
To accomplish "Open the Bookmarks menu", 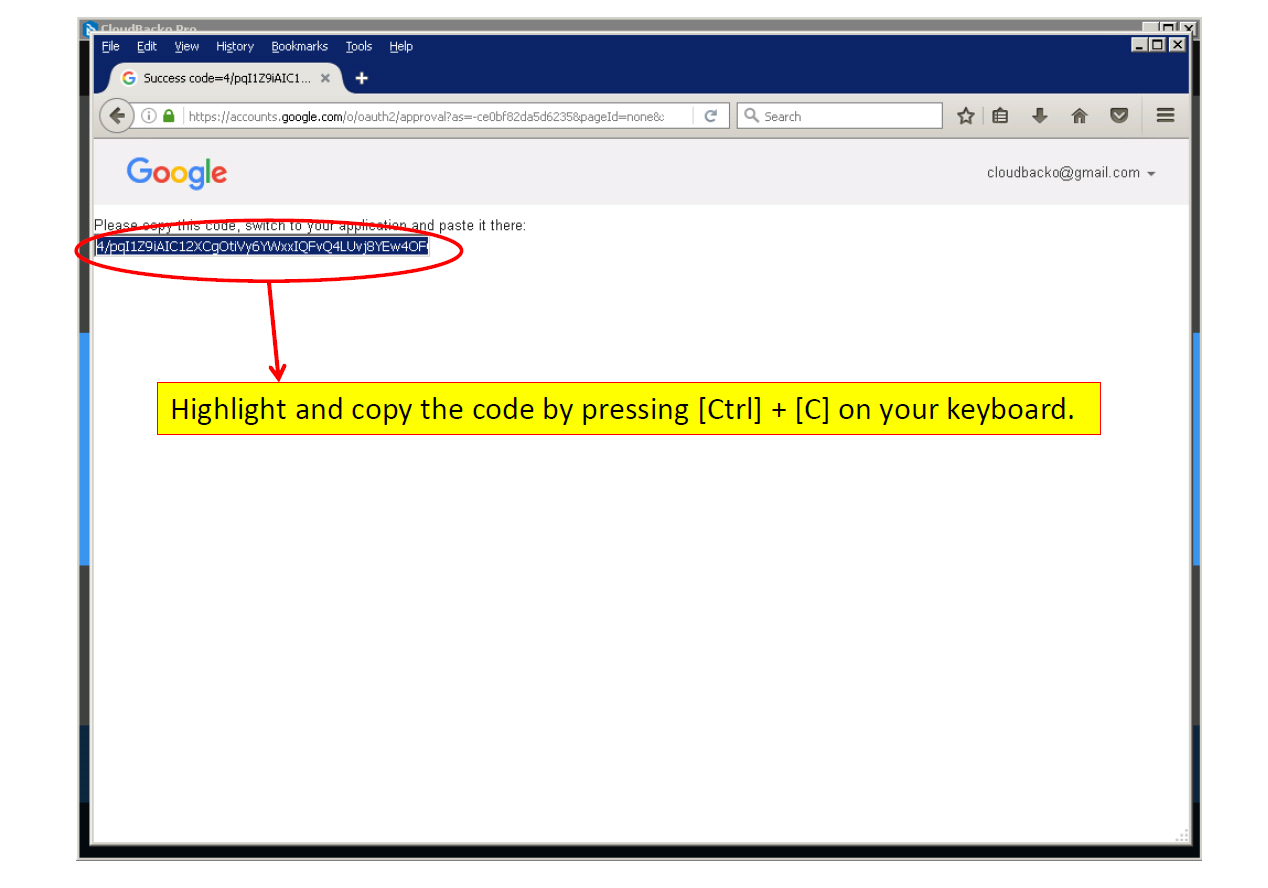I will coord(299,47).
